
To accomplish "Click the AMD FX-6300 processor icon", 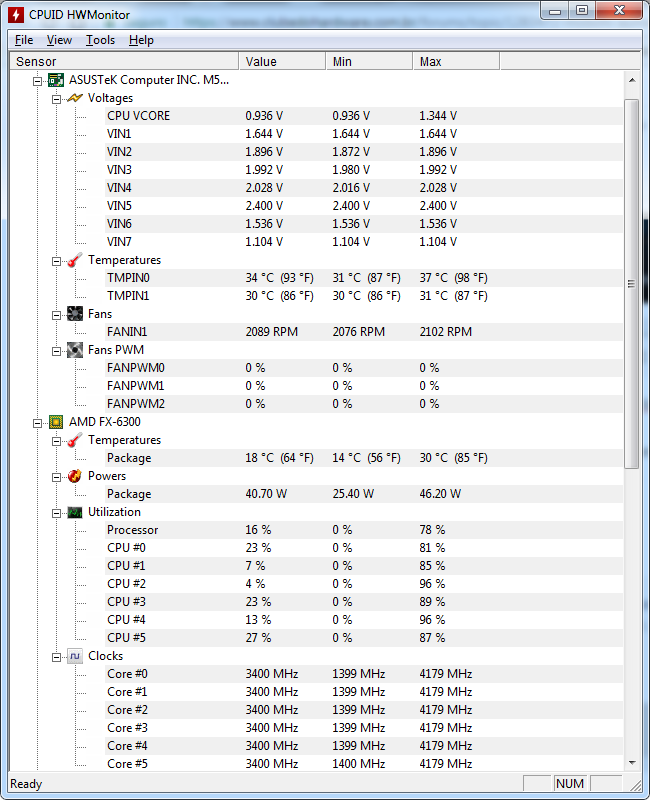I will coord(56,422).
